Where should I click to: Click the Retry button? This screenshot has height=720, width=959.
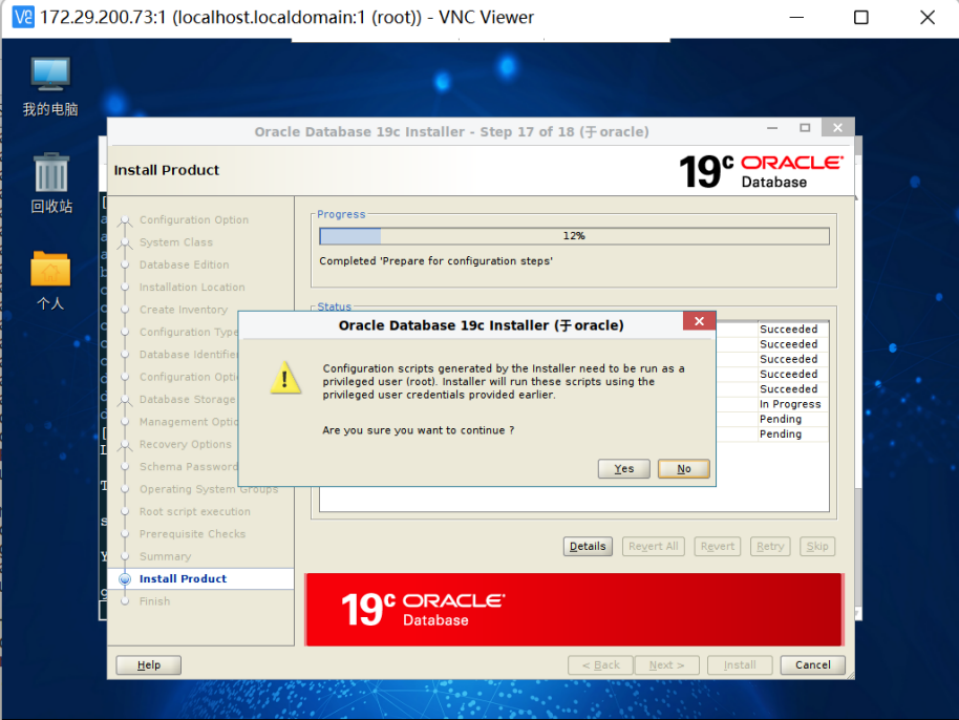pos(769,546)
